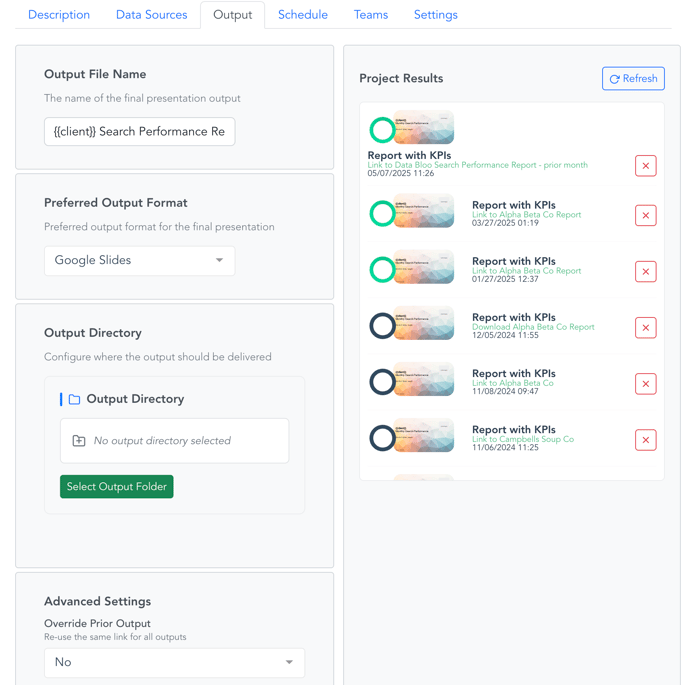Open the Link to Campbells Soup Co
Screen dimensions: 688x685
(x=522, y=439)
